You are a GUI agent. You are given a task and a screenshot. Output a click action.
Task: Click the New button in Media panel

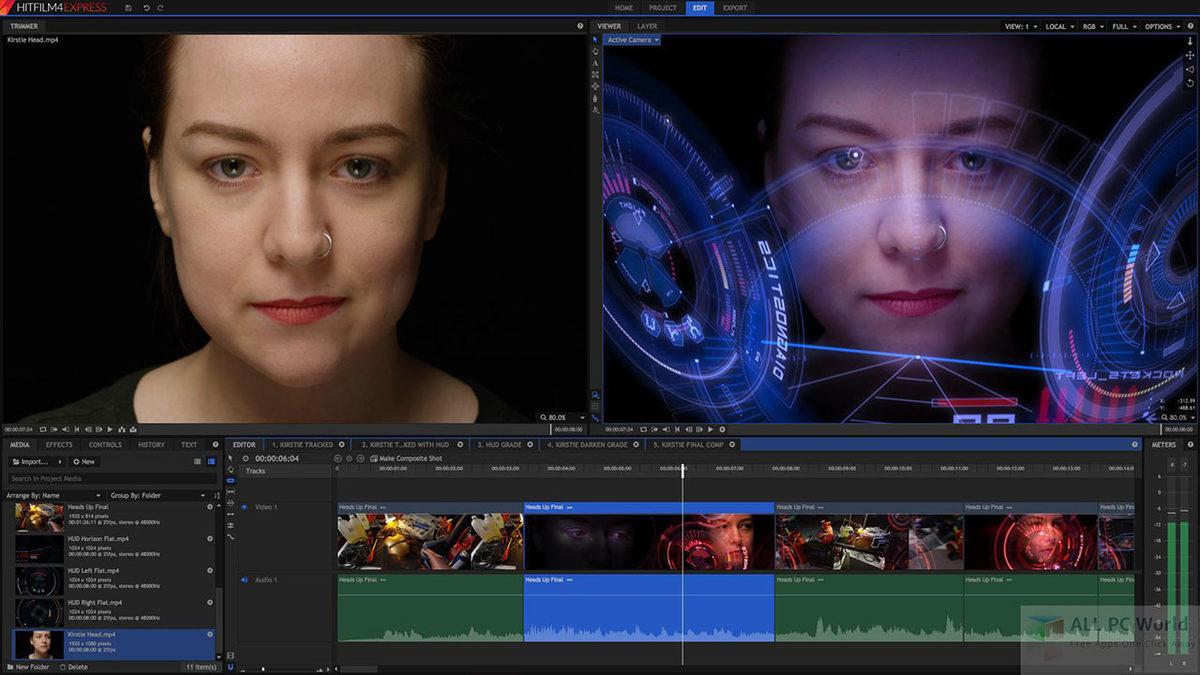[x=85, y=461]
